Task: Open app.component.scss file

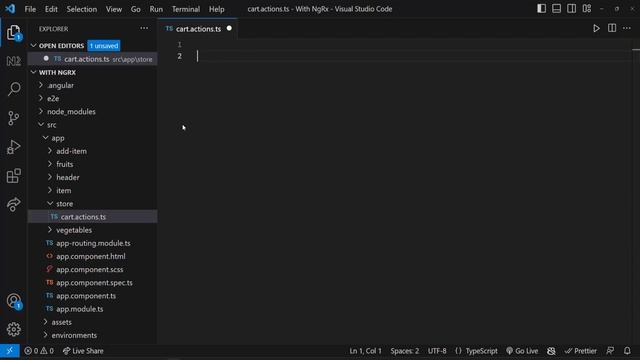Action: click(x=89, y=269)
